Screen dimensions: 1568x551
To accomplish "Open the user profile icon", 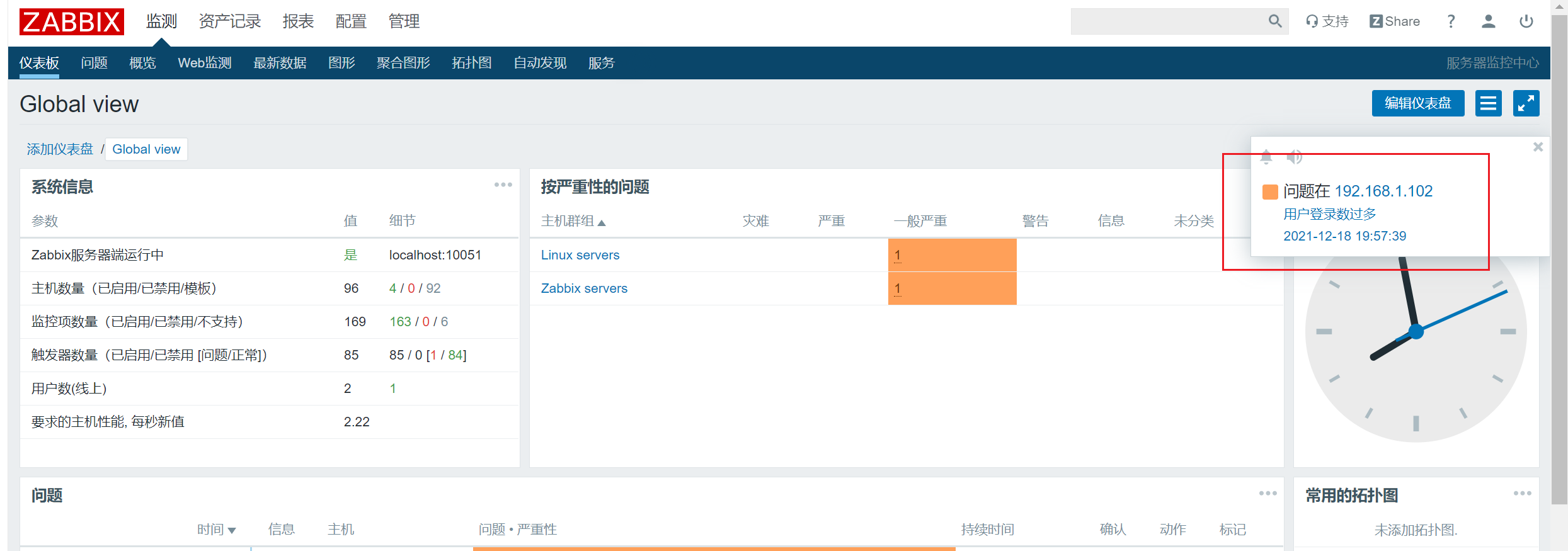I will click(x=1488, y=21).
